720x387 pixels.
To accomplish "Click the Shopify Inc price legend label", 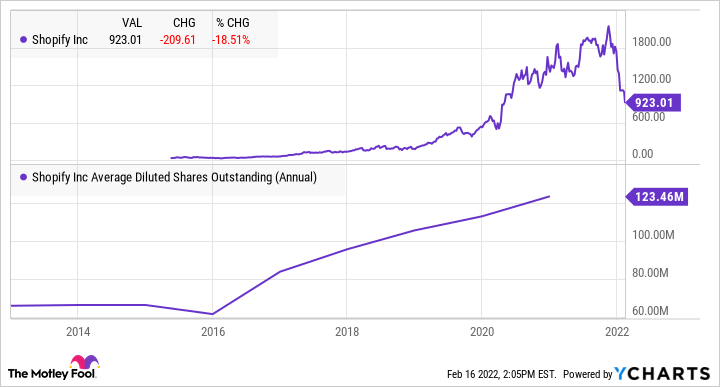I will (x=60, y=40).
